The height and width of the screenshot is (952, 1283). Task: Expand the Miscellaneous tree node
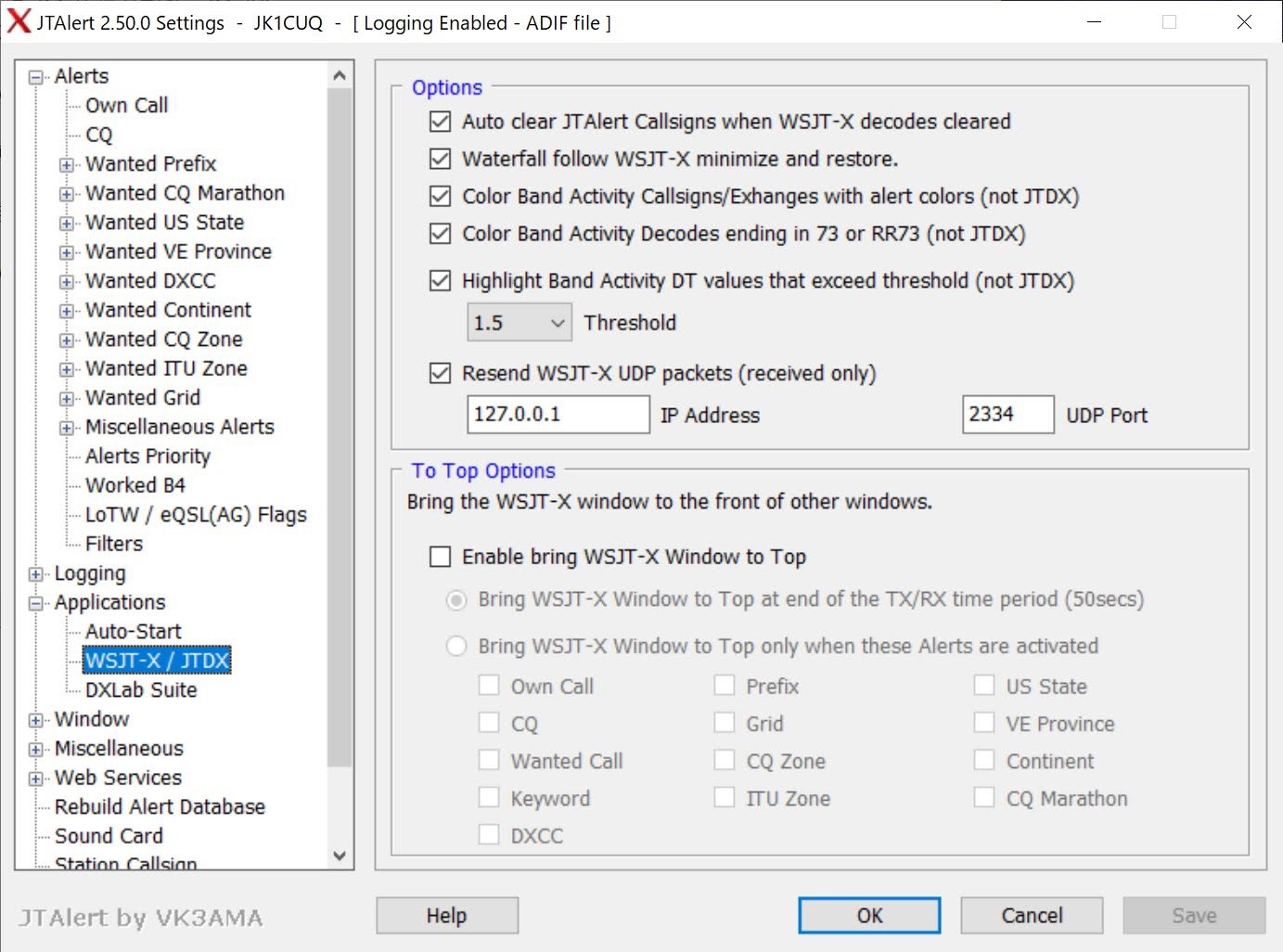(x=36, y=749)
